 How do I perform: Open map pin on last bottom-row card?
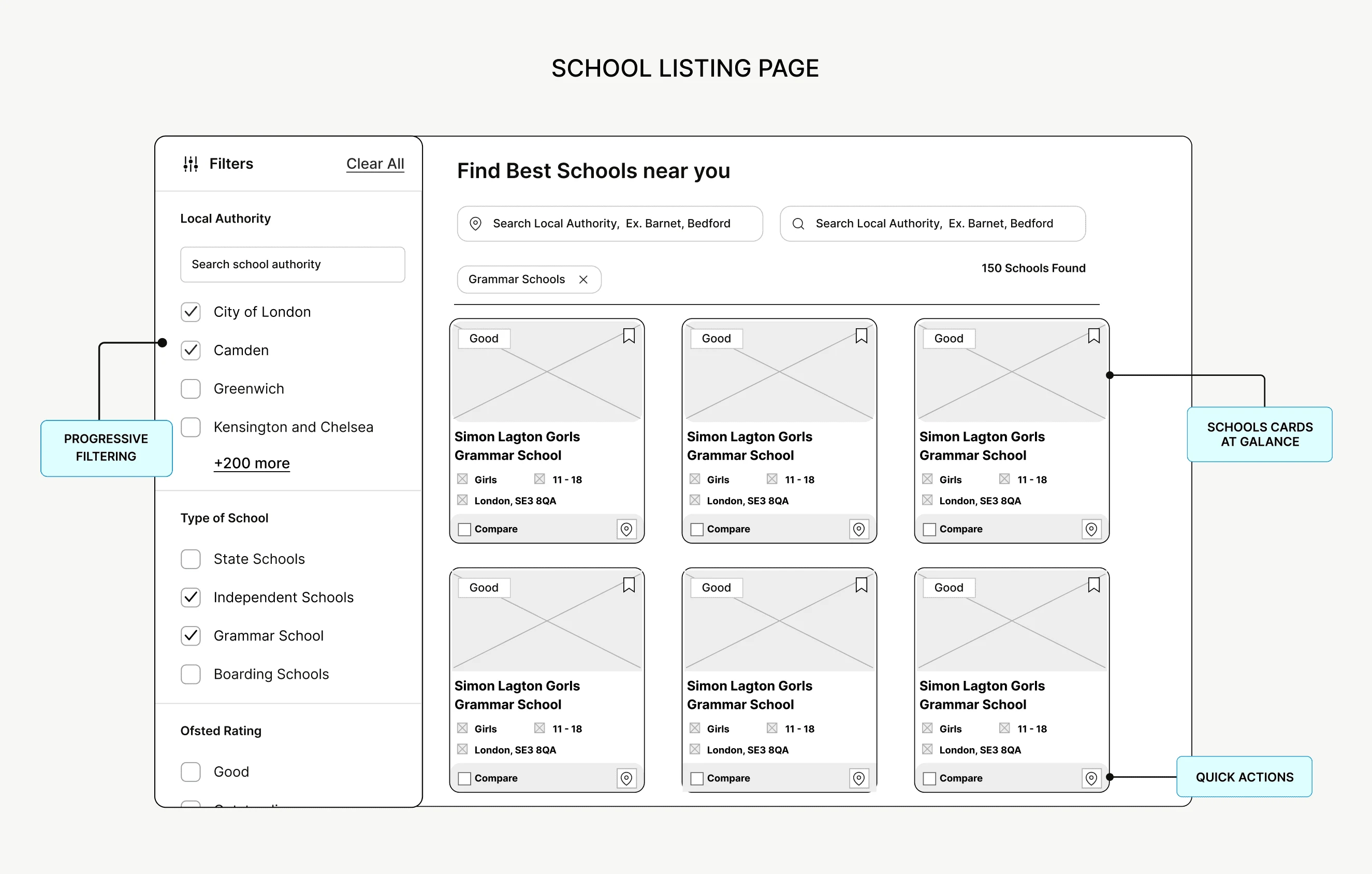[x=1092, y=778]
